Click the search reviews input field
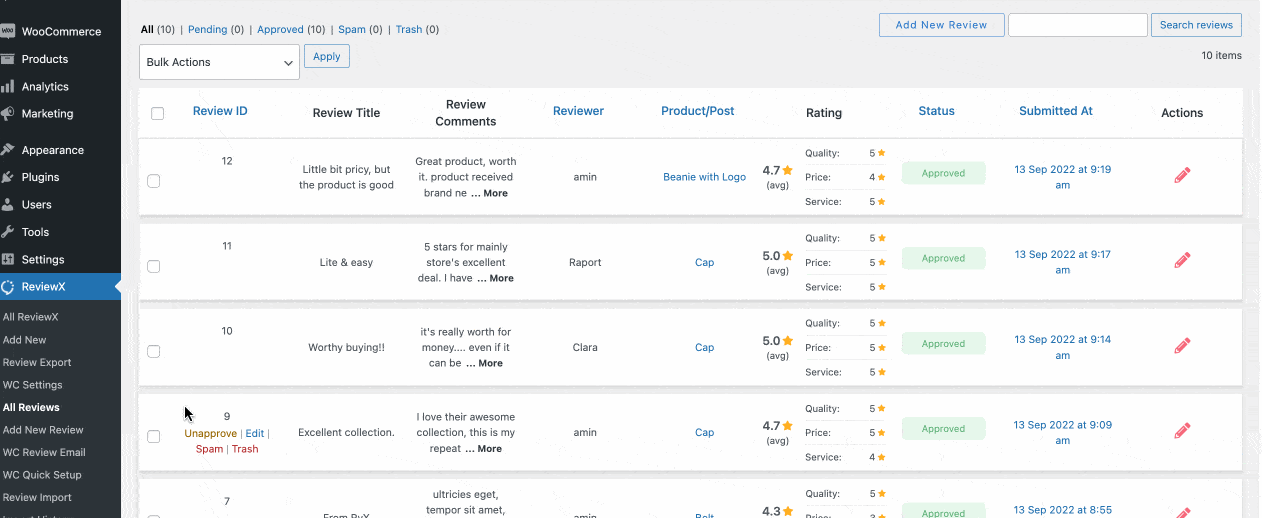1262x518 pixels. (x=1077, y=25)
